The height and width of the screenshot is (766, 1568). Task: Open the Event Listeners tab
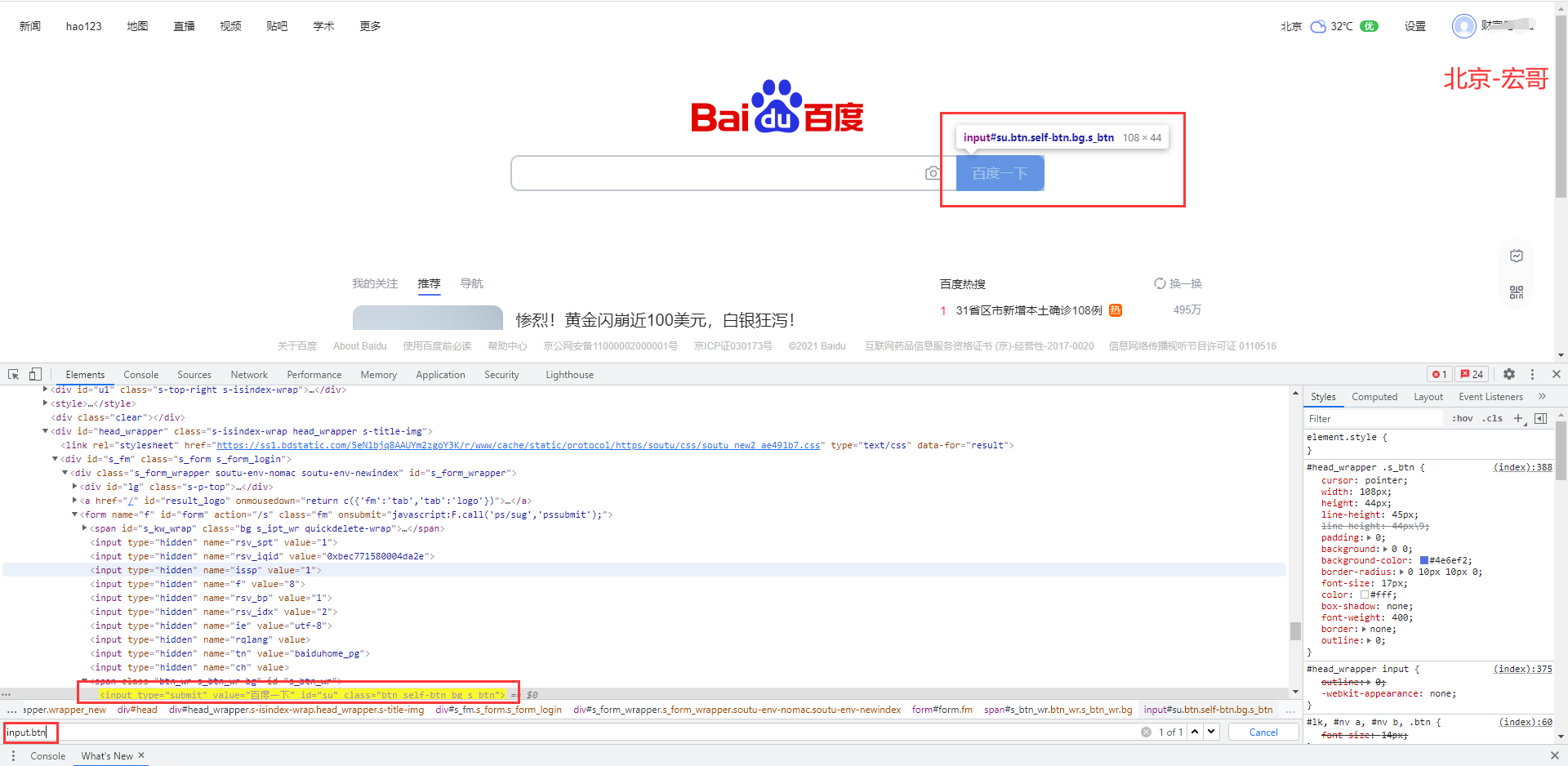tap(1490, 397)
